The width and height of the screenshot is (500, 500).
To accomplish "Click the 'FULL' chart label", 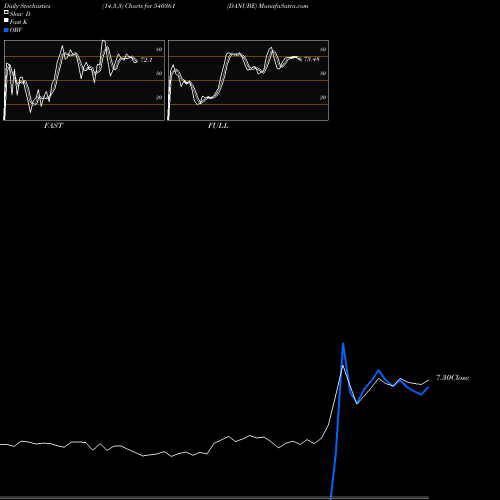I will [x=218, y=126].
